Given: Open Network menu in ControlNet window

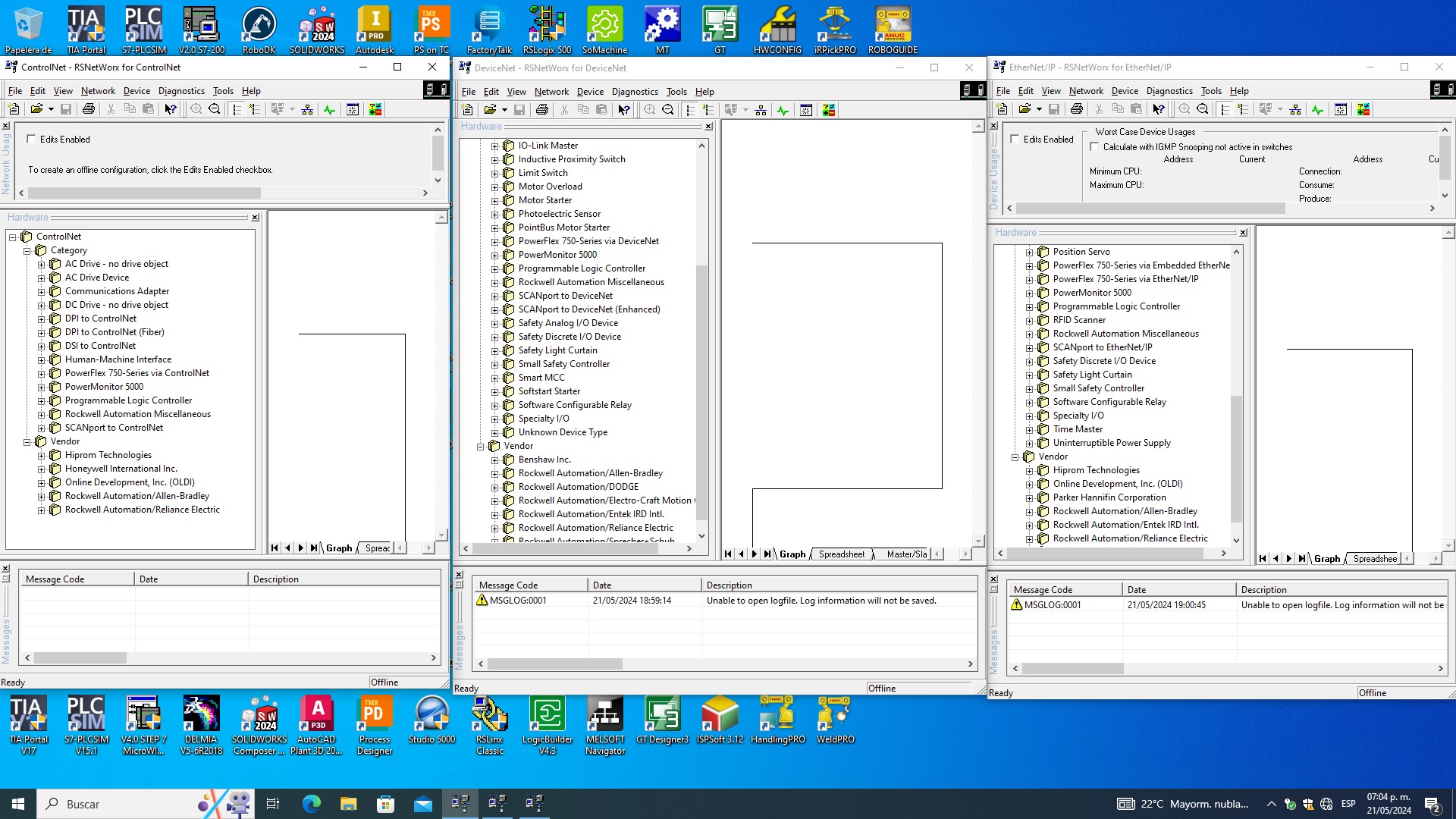Looking at the screenshot, I should [x=98, y=90].
